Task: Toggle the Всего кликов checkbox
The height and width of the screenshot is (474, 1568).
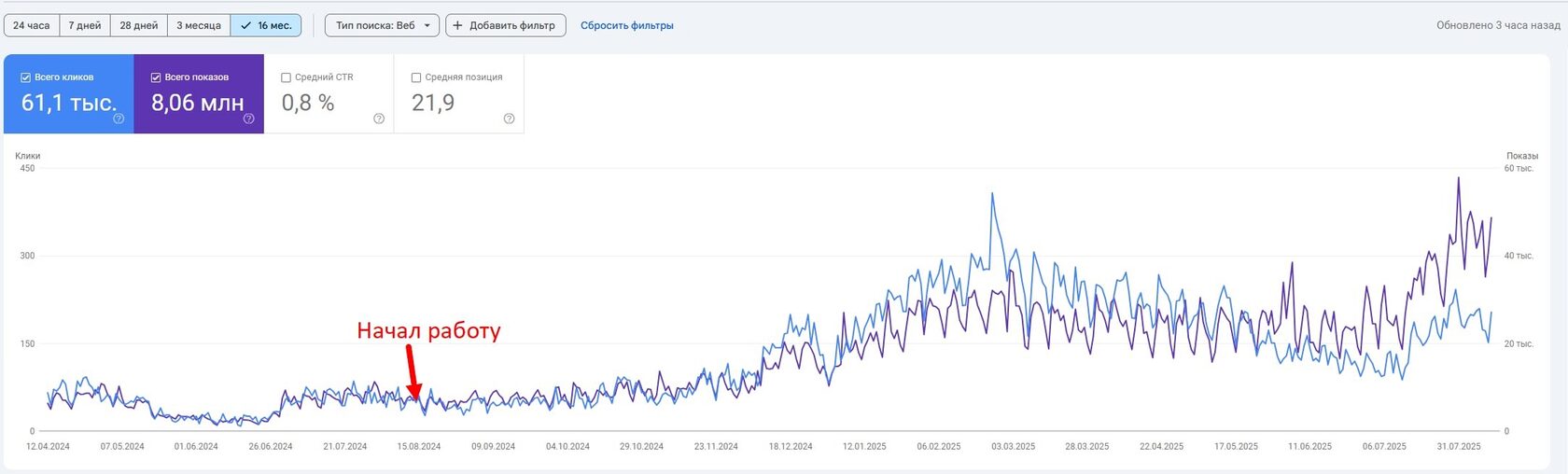Action: pos(26,77)
